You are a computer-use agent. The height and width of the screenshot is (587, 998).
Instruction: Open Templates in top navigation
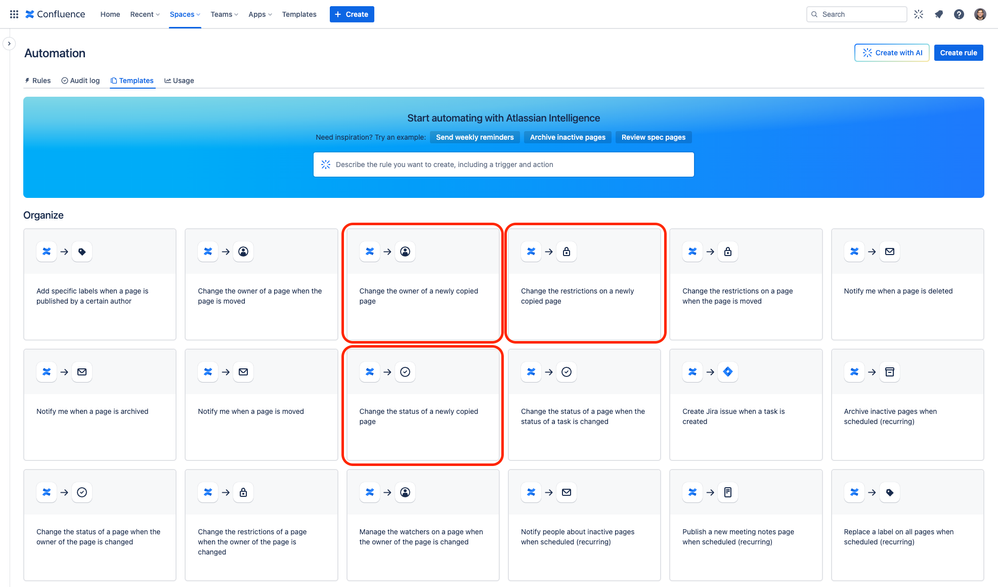(x=299, y=14)
